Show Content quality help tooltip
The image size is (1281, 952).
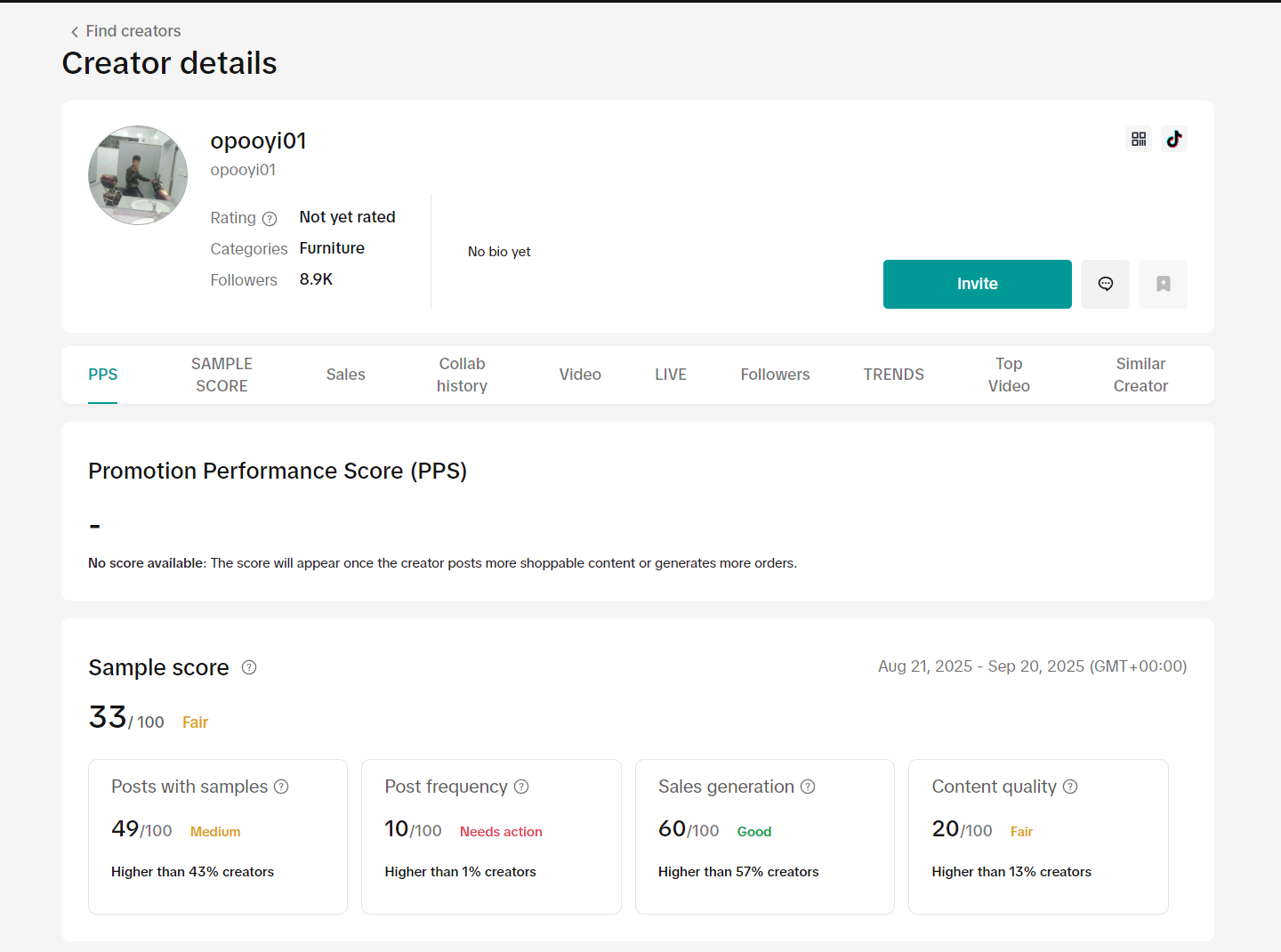pyautogui.click(x=1070, y=787)
